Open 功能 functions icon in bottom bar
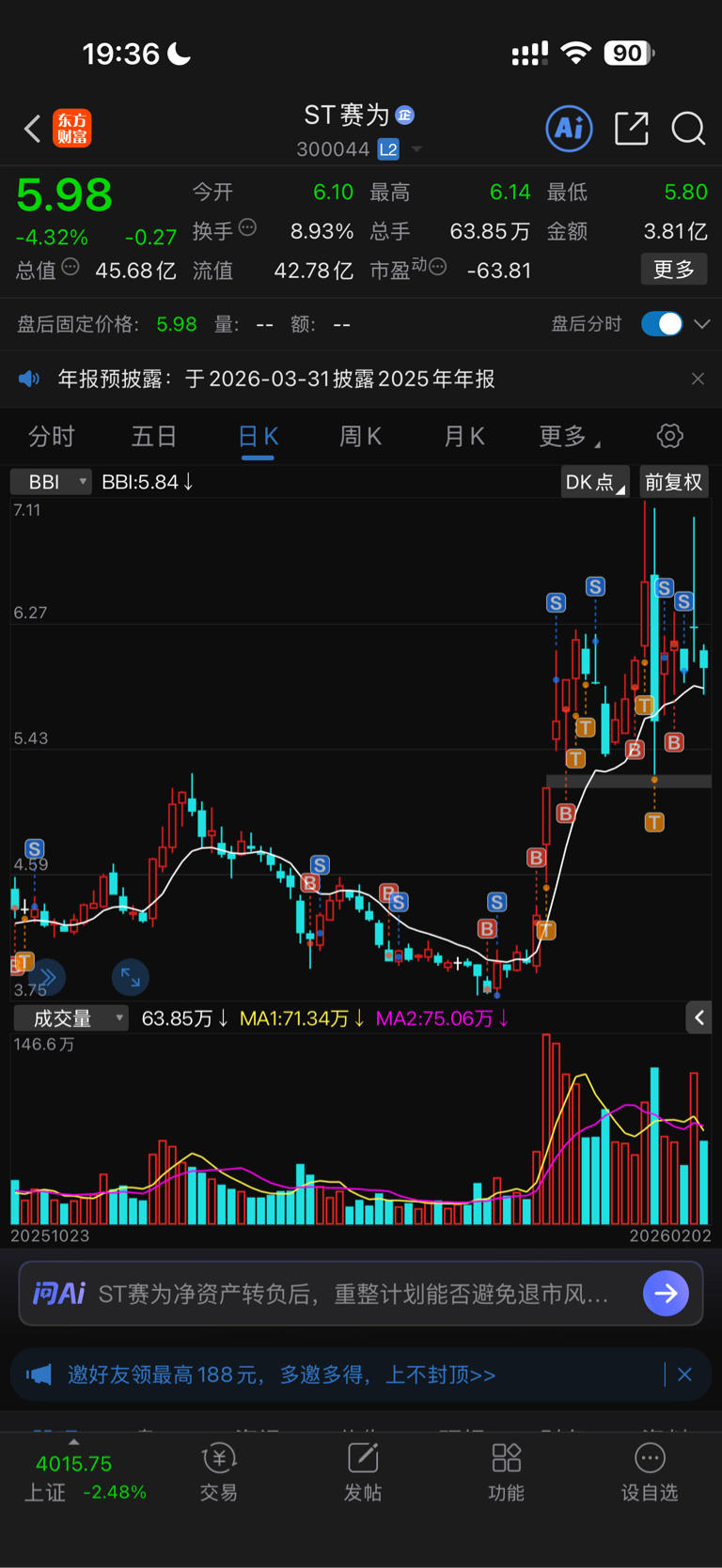The width and height of the screenshot is (722, 1568). pos(506,1458)
